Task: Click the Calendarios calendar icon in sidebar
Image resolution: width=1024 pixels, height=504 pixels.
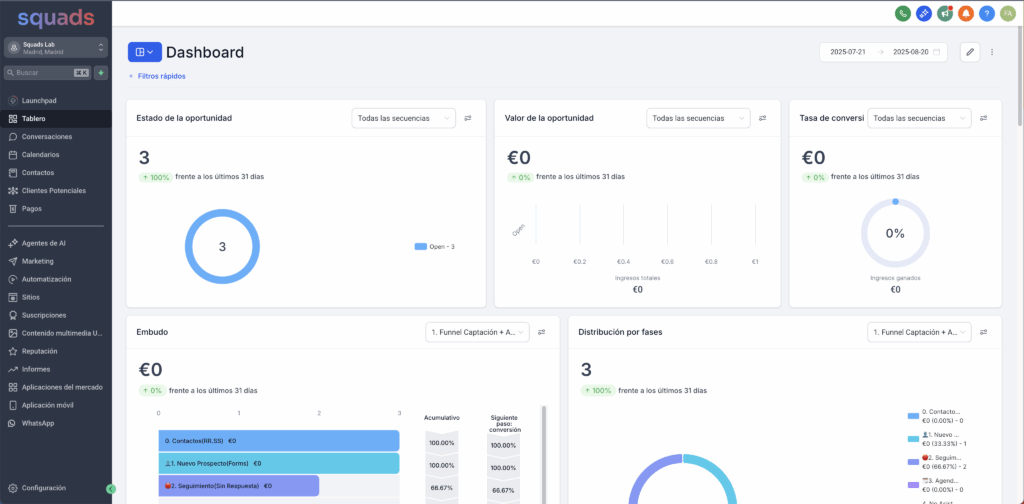Action: click(13, 155)
